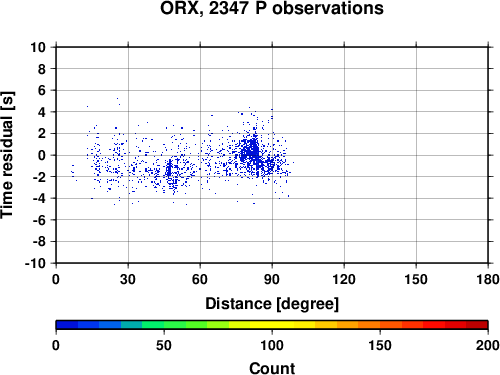Click the colorbar tick label '50'
The width and height of the screenshot is (500, 375).
point(164,345)
